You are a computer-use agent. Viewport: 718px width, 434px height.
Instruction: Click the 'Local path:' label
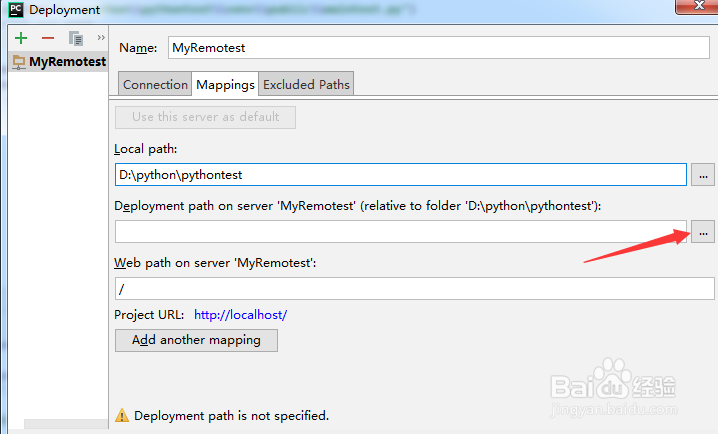coord(146,149)
